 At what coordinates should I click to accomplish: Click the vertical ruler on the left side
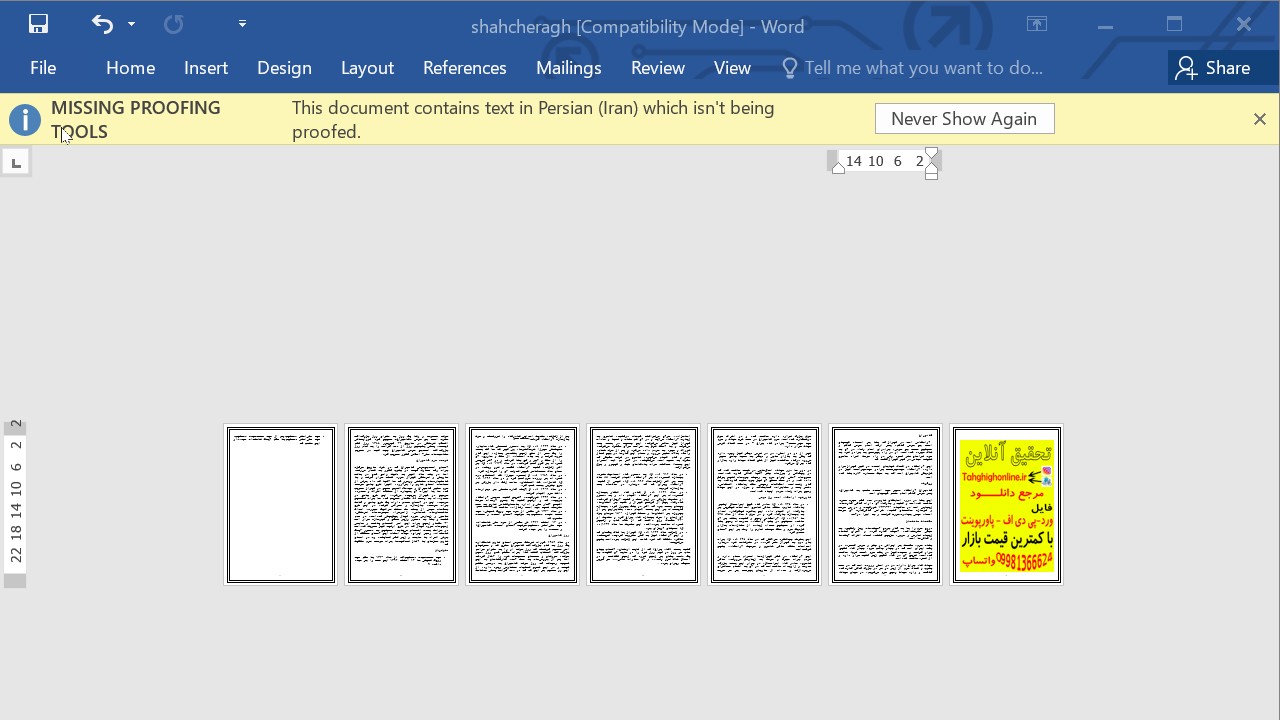[x=15, y=505]
